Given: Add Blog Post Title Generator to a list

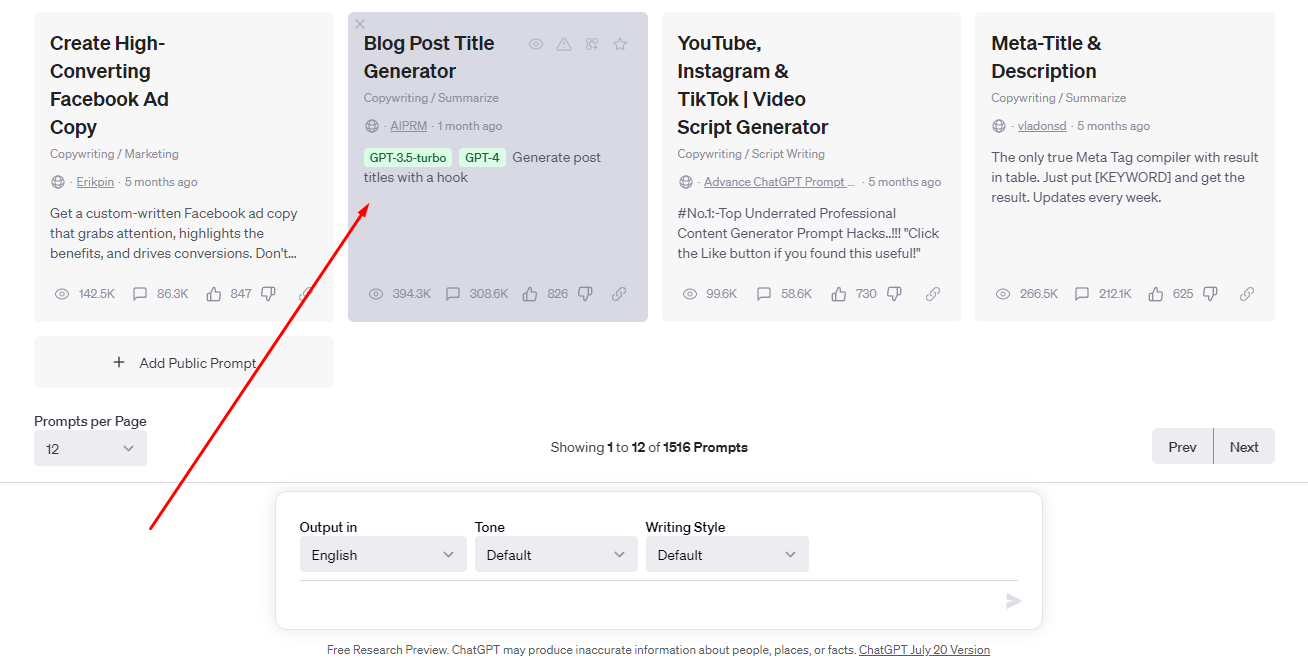Looking at the screenshot, I should [x=592, y=44].
